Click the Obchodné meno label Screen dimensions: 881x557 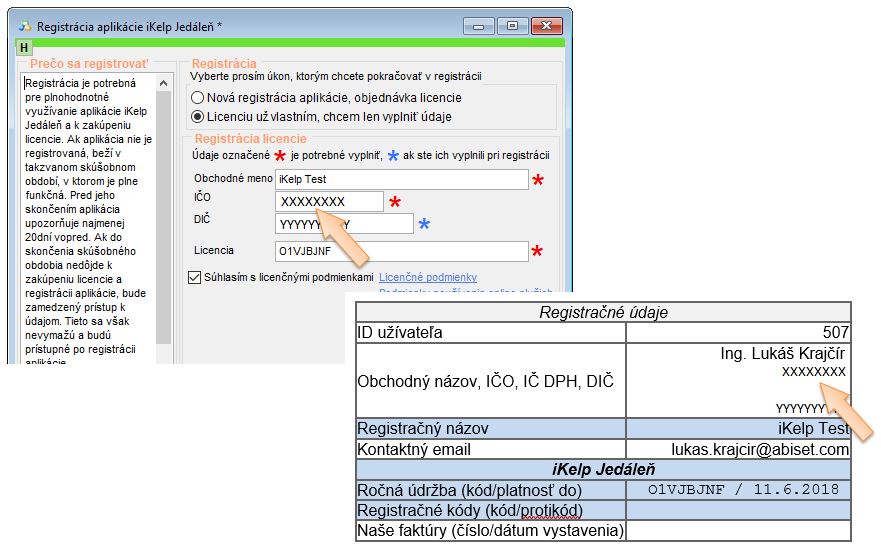[233, 178]
